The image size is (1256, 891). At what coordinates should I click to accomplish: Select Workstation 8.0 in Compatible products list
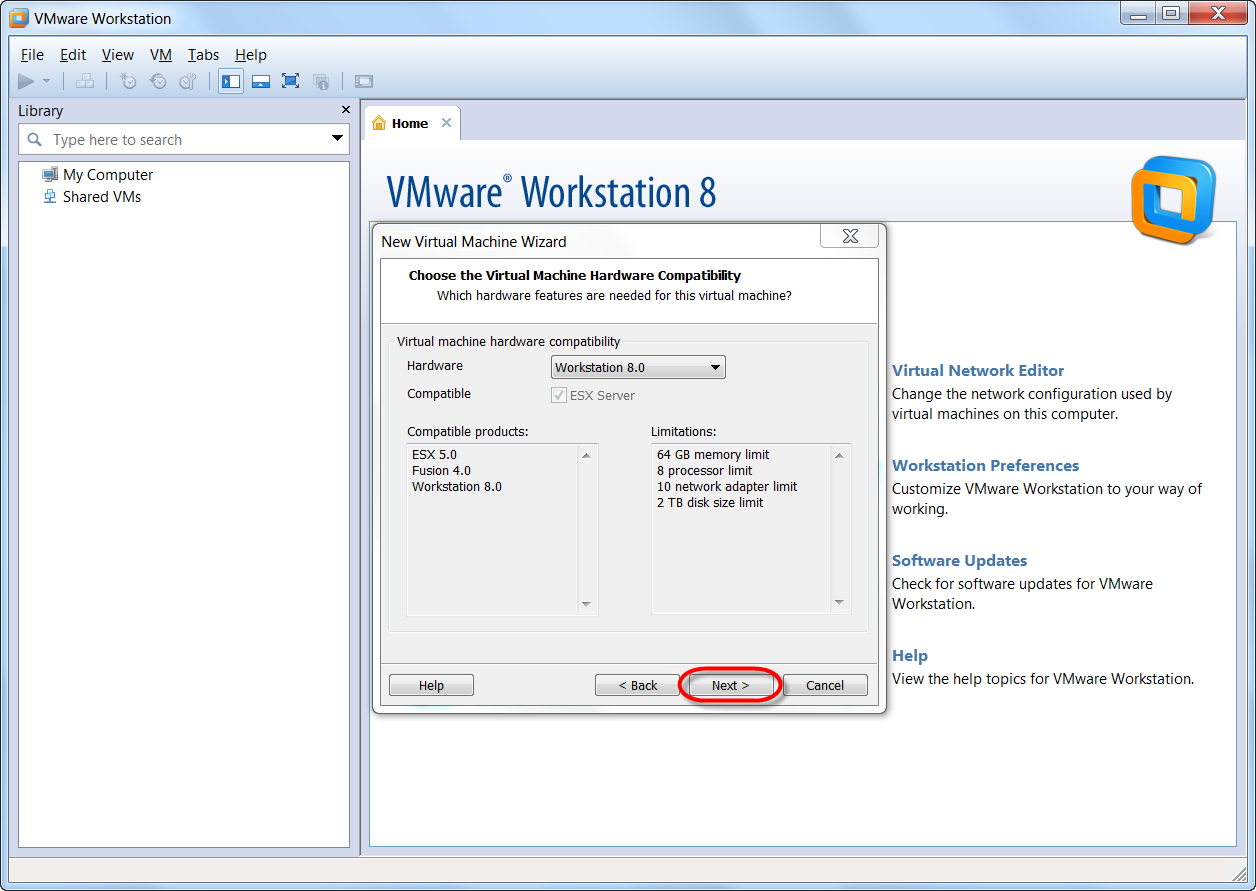pos(457,486)
